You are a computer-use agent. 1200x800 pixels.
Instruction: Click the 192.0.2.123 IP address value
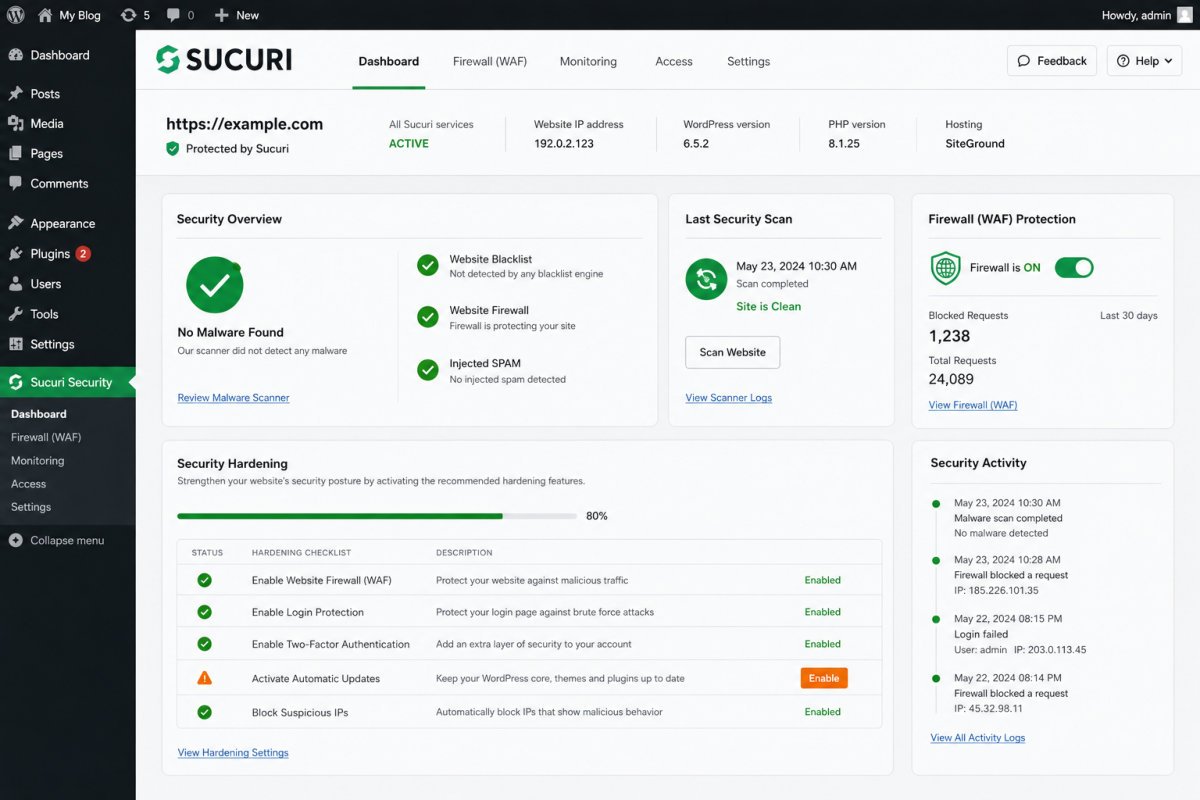coord(564,144)
